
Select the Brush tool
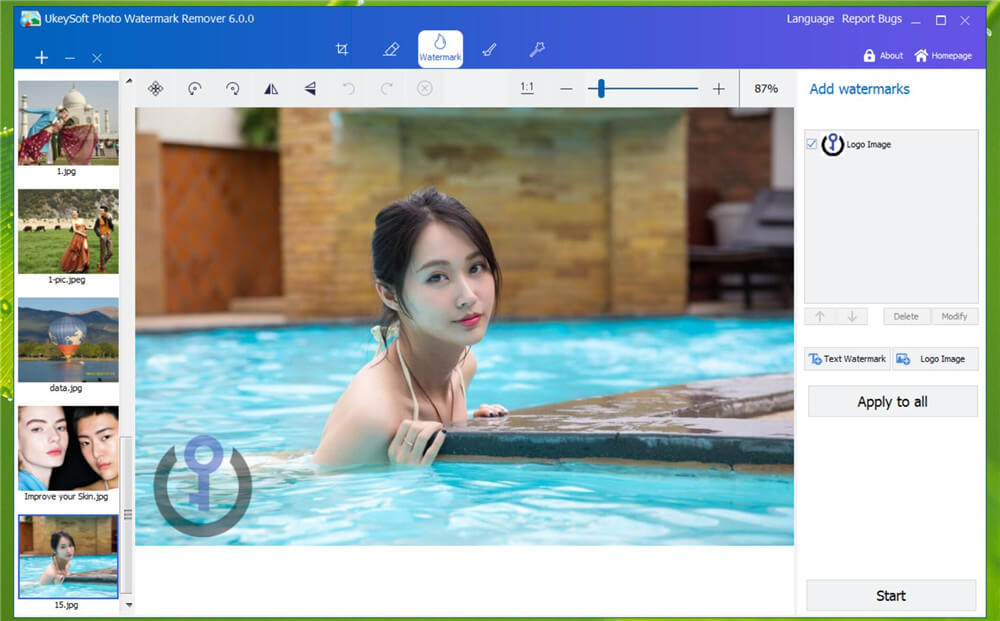(489, 48)
